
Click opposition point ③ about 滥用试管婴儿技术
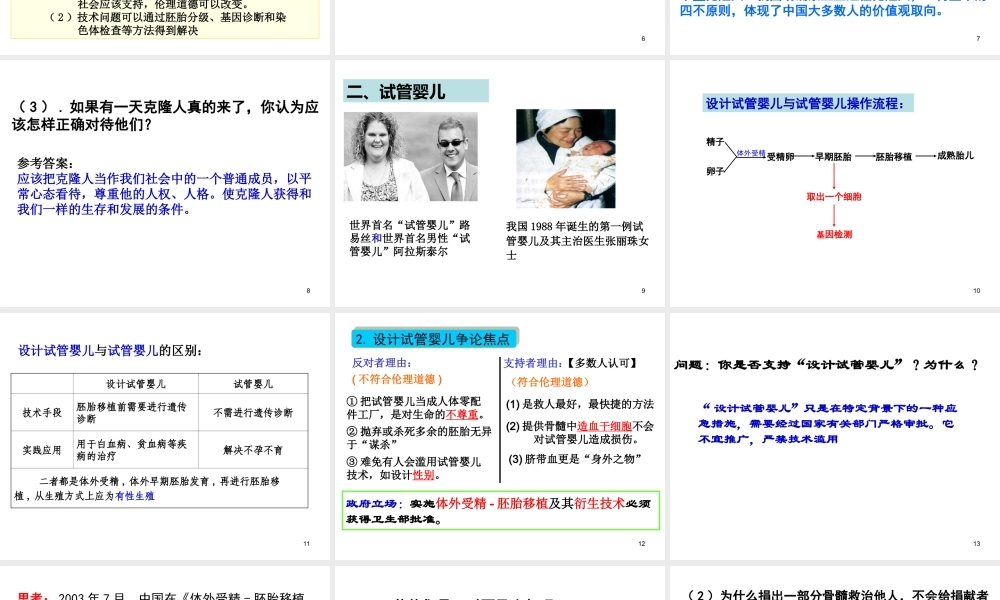(414, 468)
